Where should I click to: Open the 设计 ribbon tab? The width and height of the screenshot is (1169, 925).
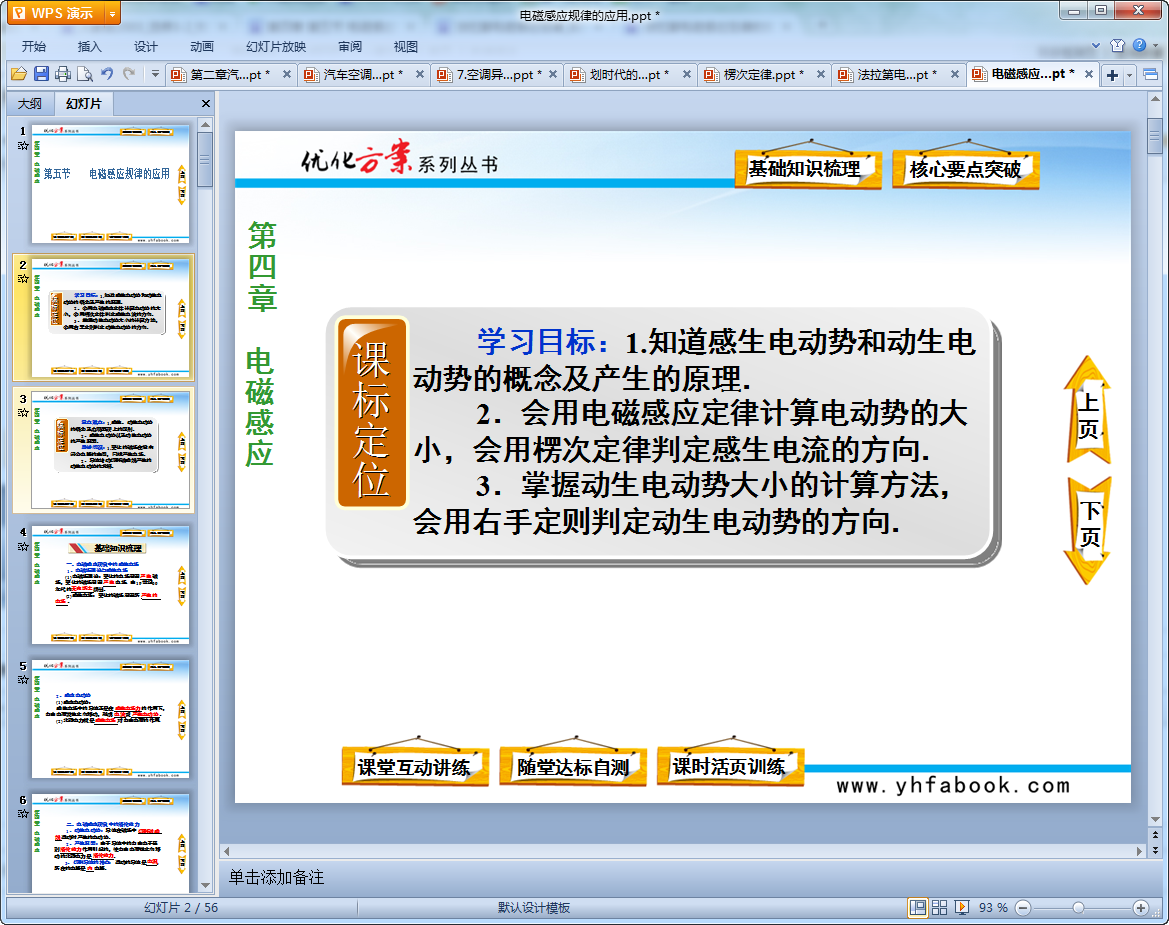[x=145, y=46]
